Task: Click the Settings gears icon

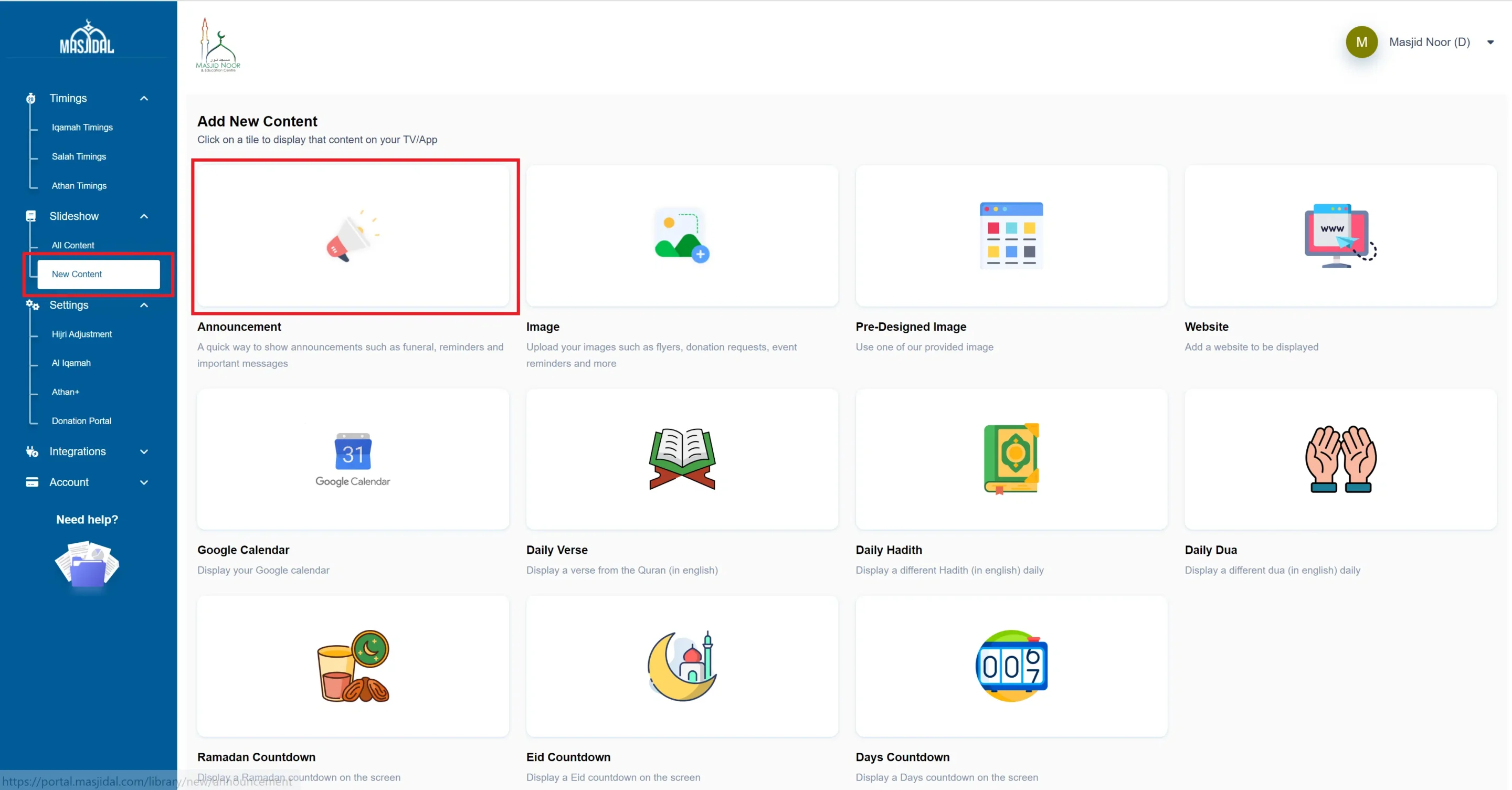Action: pos(33,305)
